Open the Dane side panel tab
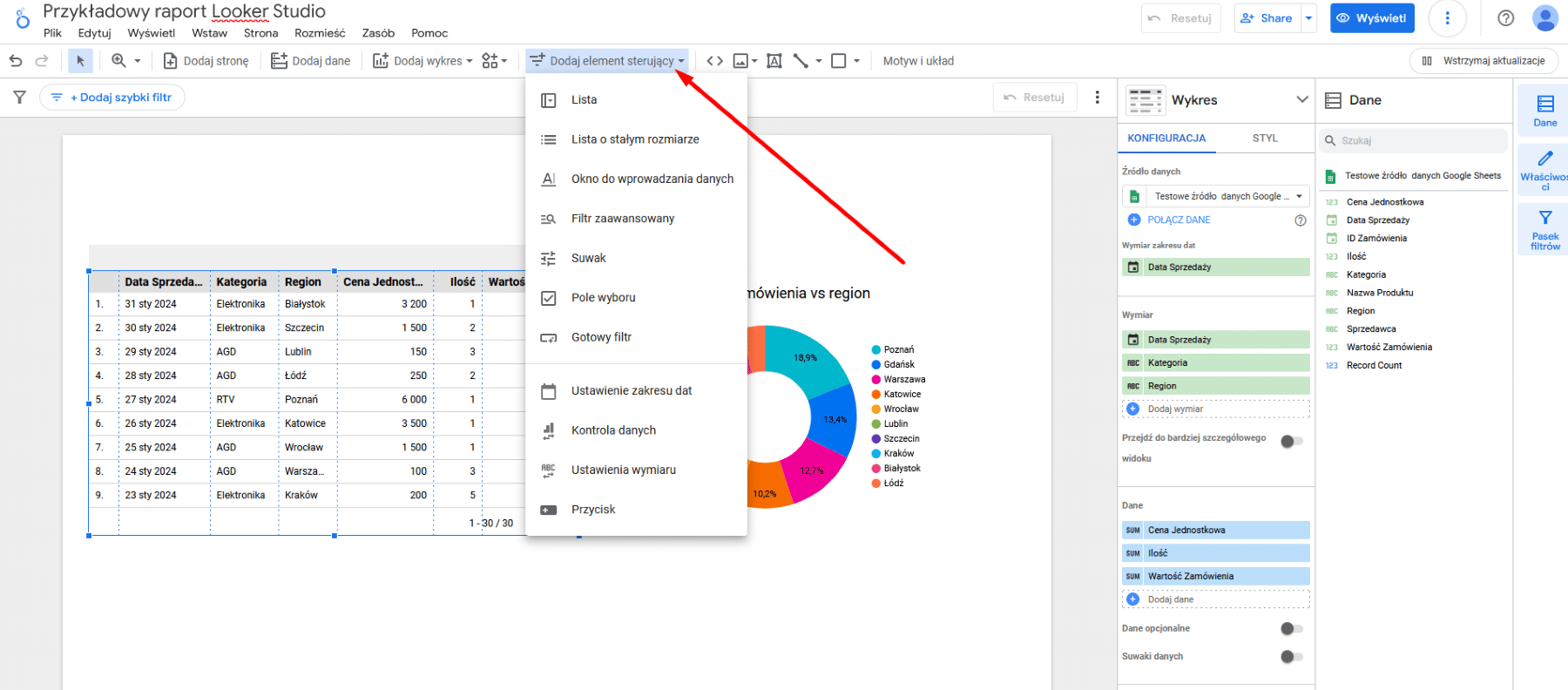Viewport: 1568px width, 690px height. tap(1545, 111)
